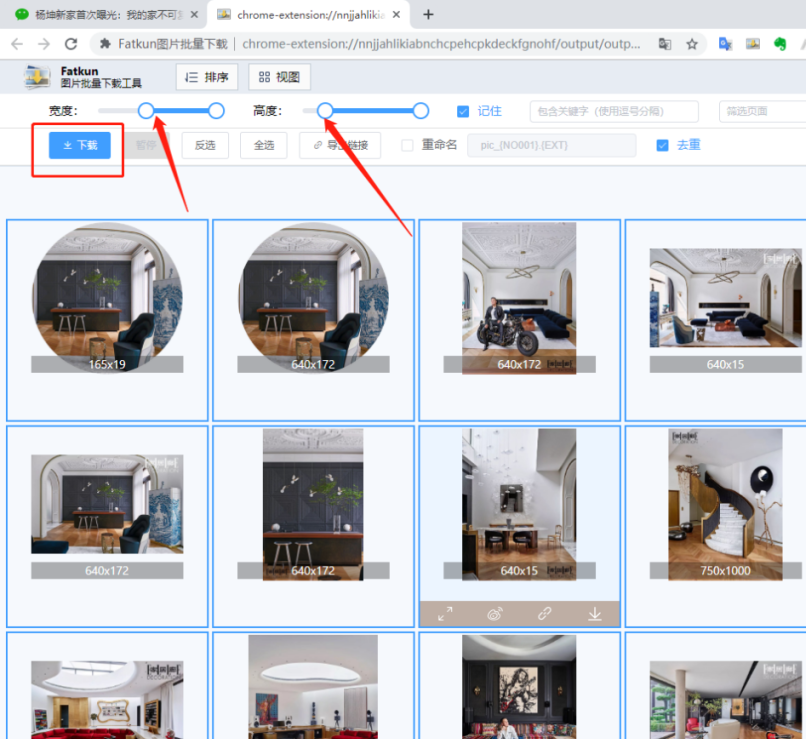Click the 全选 select all button
806x739 pixels.
coord(264,145)
